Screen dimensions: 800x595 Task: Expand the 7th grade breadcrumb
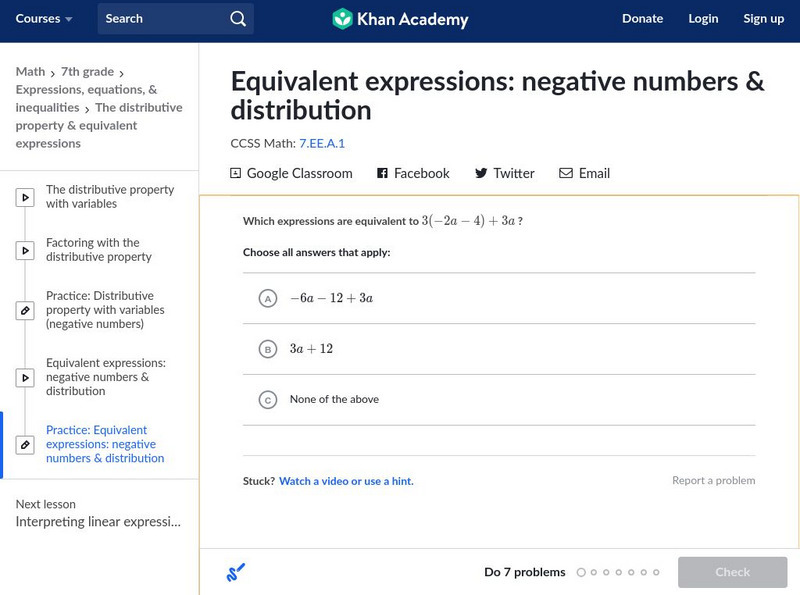[x=122, y=71]
